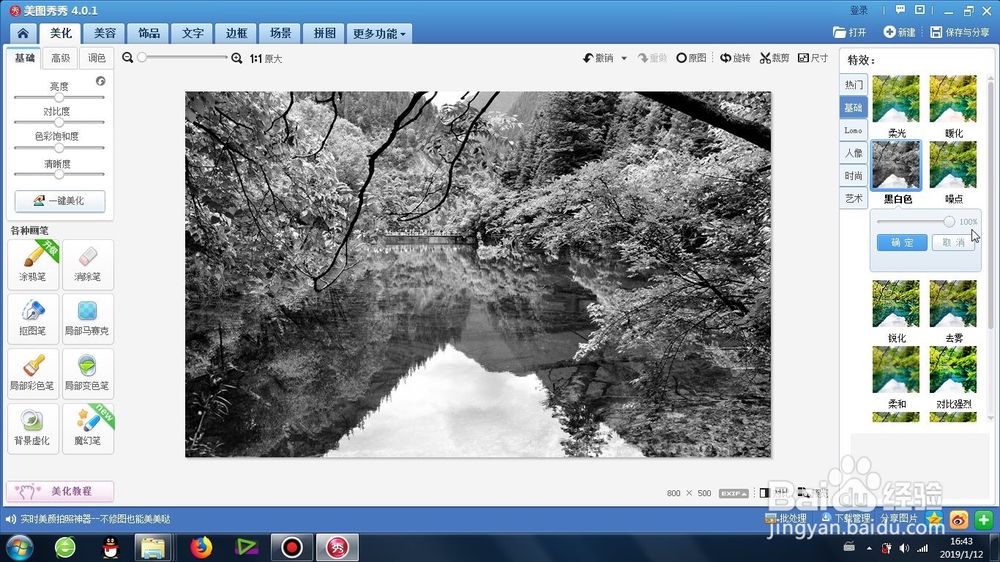Create new canvas with 新建
1000x562 pixels.
(x=899, y=32)
